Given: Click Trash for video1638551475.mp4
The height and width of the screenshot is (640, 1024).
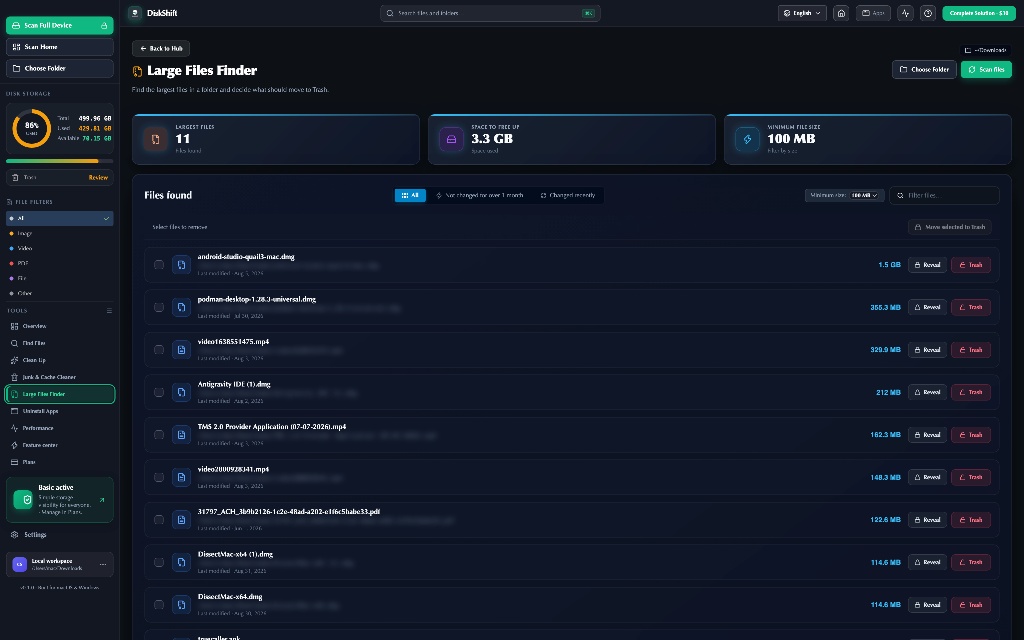Looking at the screenshot, I should click(x=970, y=349).
